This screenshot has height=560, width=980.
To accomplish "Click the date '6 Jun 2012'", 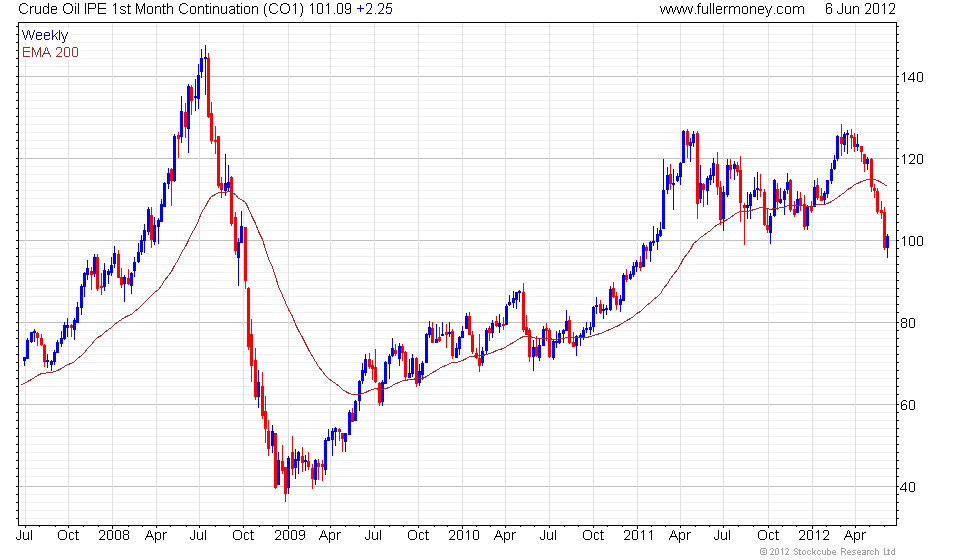I will pyautogui.click(x=860, y=9).
